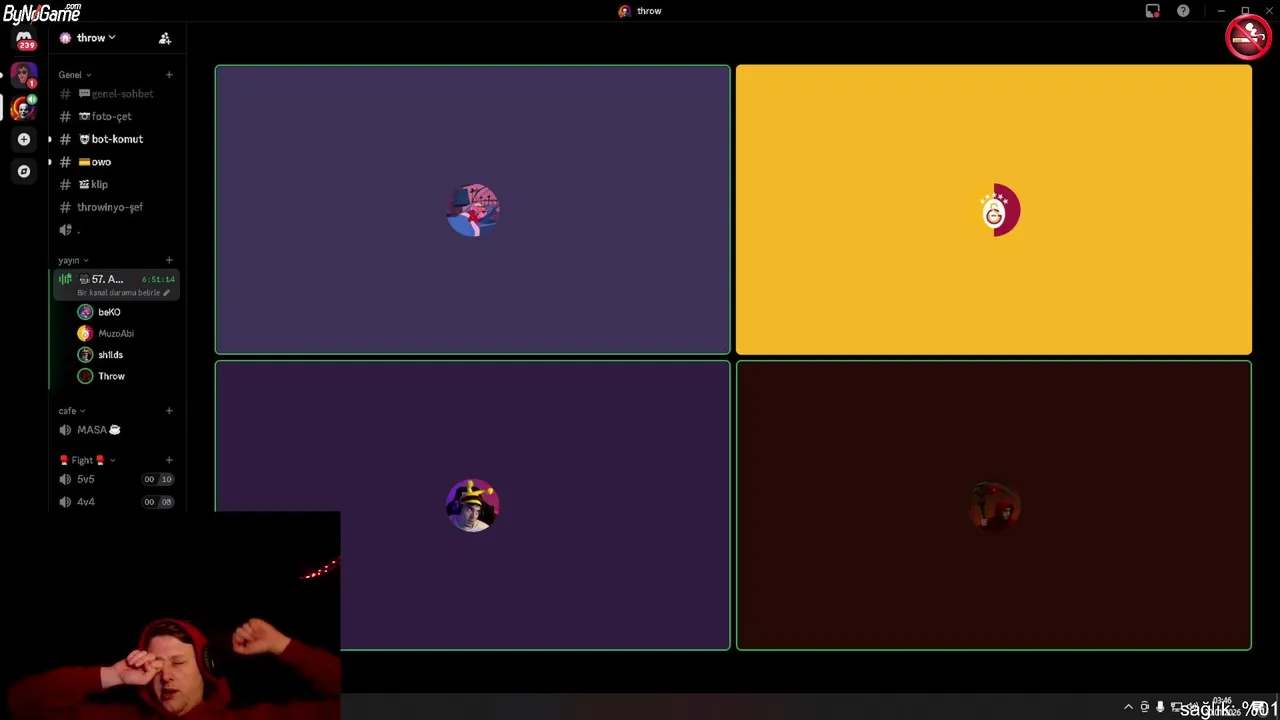Screen dimensions: 1280x720
Task: Show hidden system tray icons chevron
Action: click(1128, 707)
